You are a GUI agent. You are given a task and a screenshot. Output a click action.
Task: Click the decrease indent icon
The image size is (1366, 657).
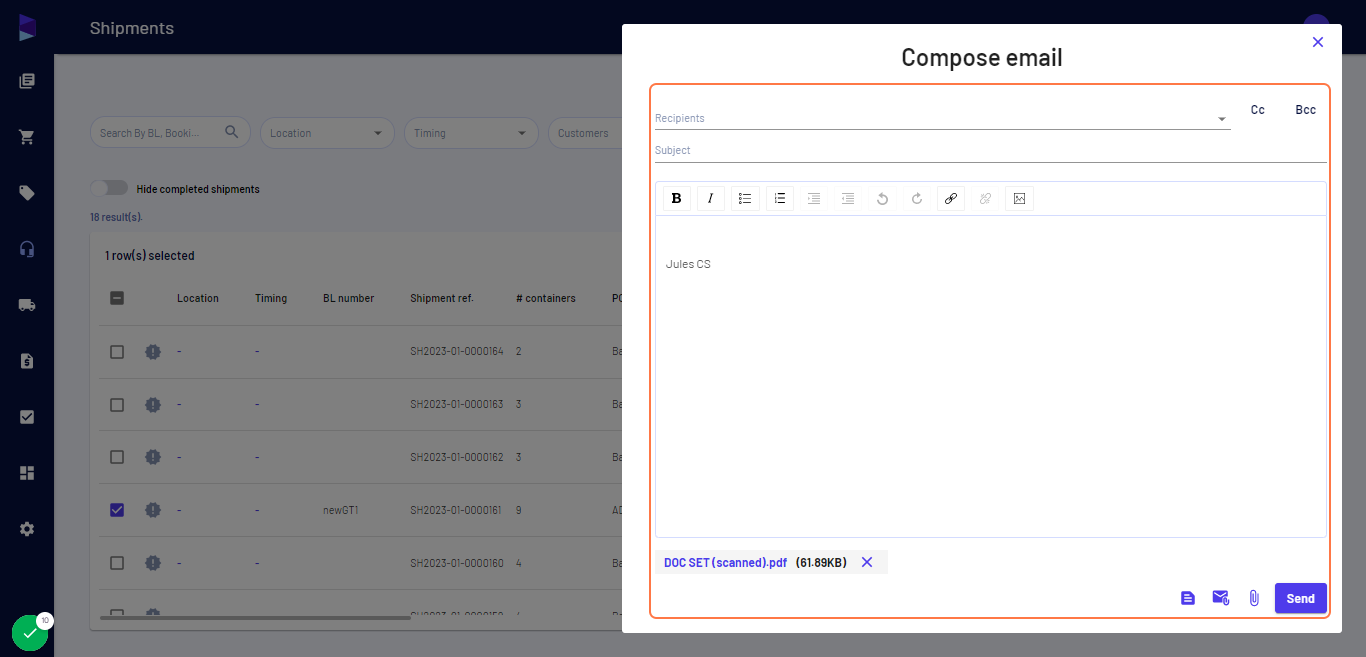tap(848, 198)
